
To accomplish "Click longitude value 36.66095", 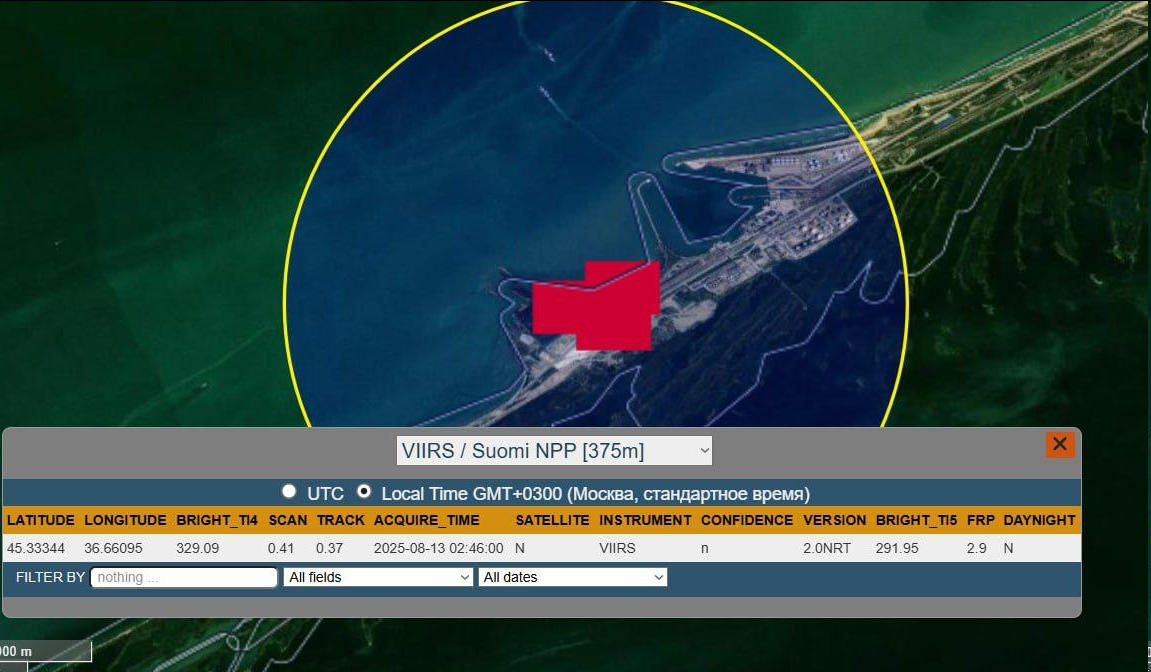I will 113,548.
